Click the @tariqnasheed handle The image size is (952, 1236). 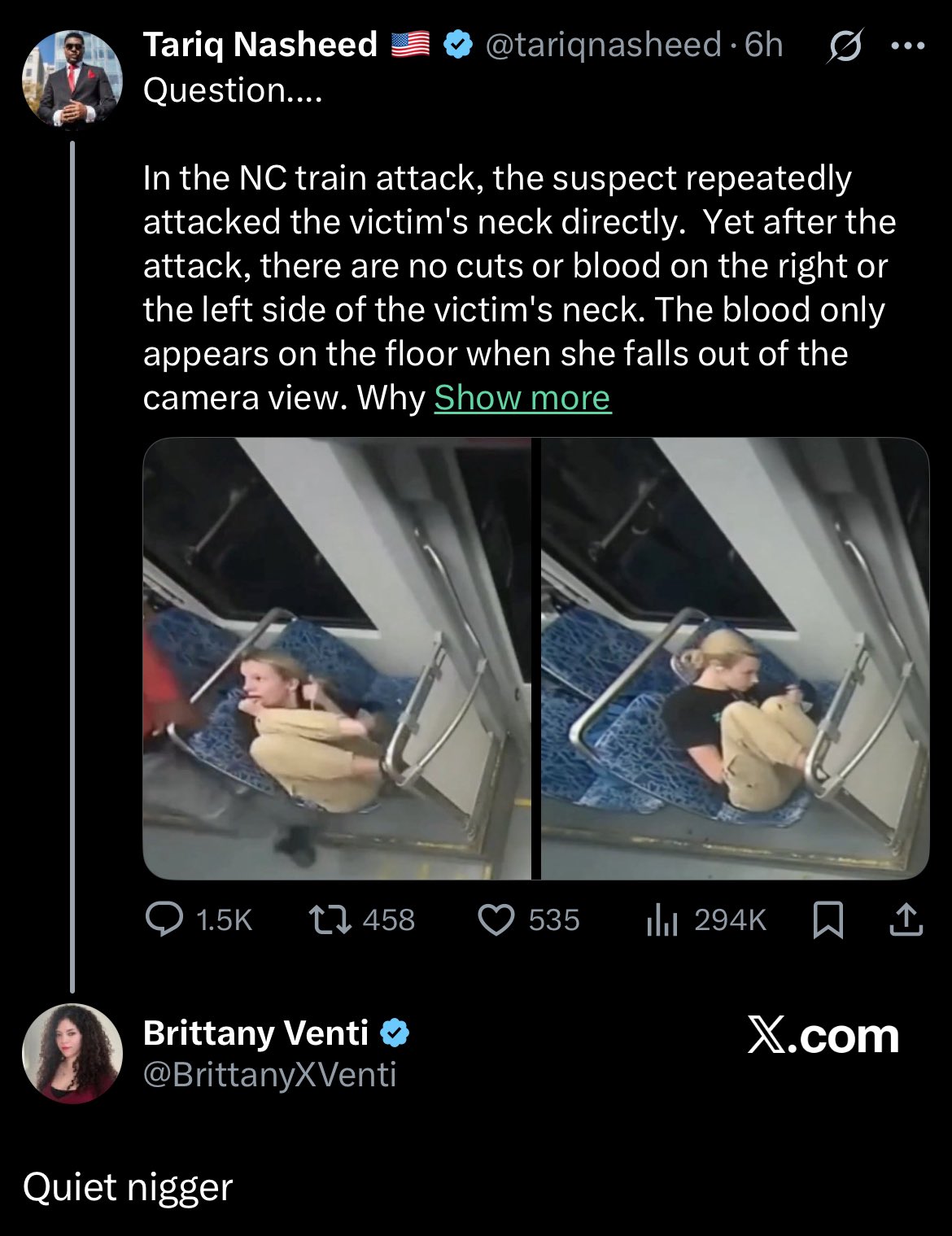pos(603,46)
